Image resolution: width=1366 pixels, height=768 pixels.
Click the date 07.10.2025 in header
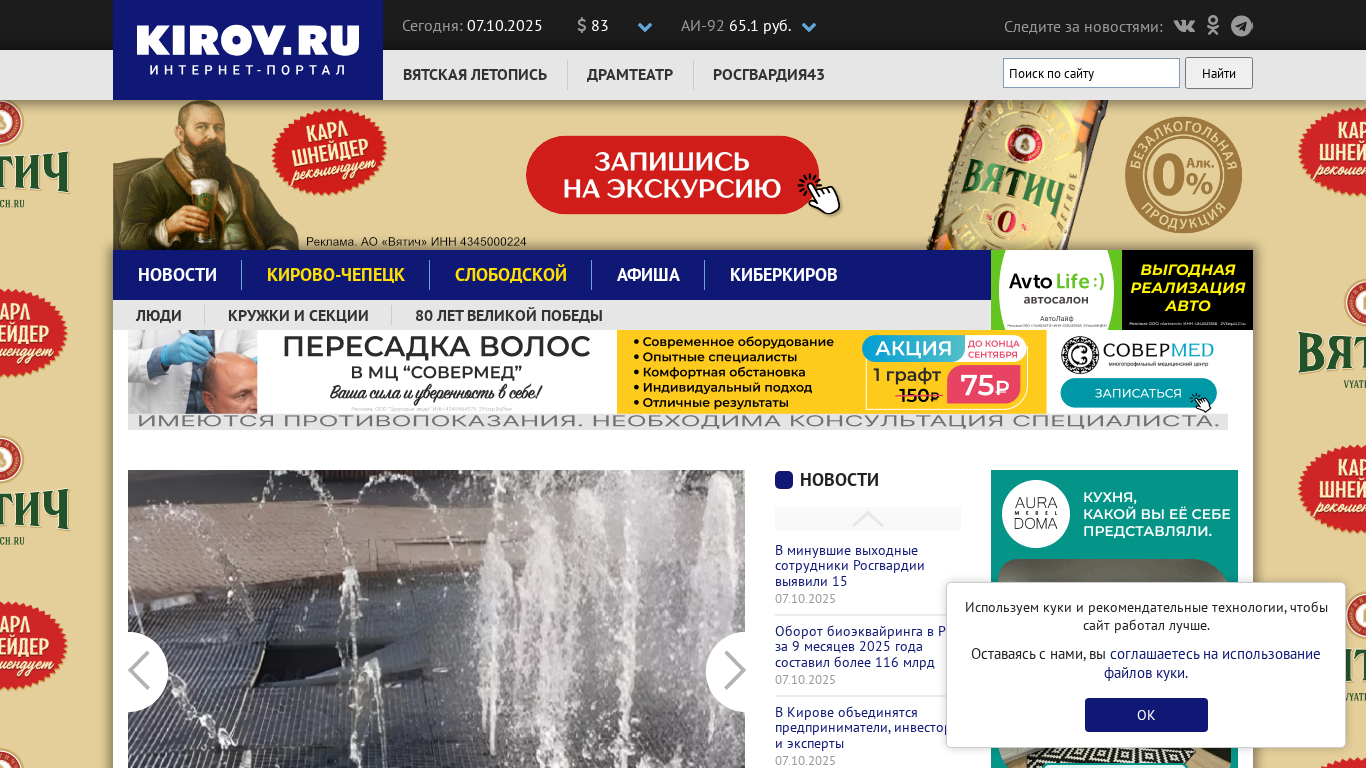(x=505, y=26)
